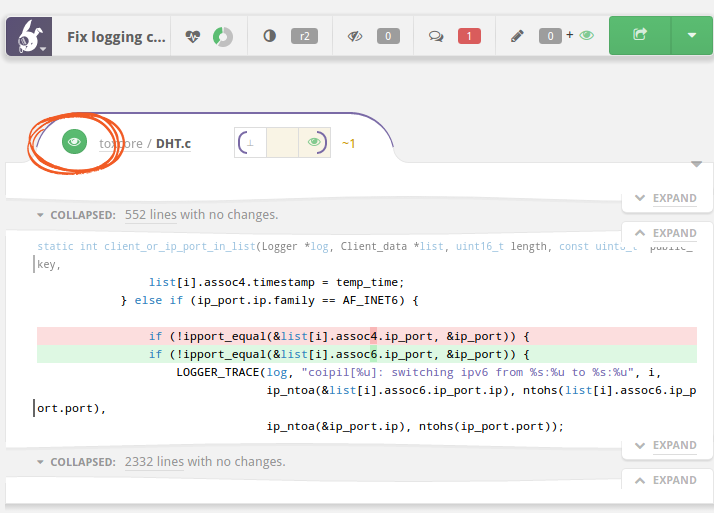Toggle the 552 lines COLLAPSED triangle
This screenshot has width=714, height=513.
coord(40,215)
